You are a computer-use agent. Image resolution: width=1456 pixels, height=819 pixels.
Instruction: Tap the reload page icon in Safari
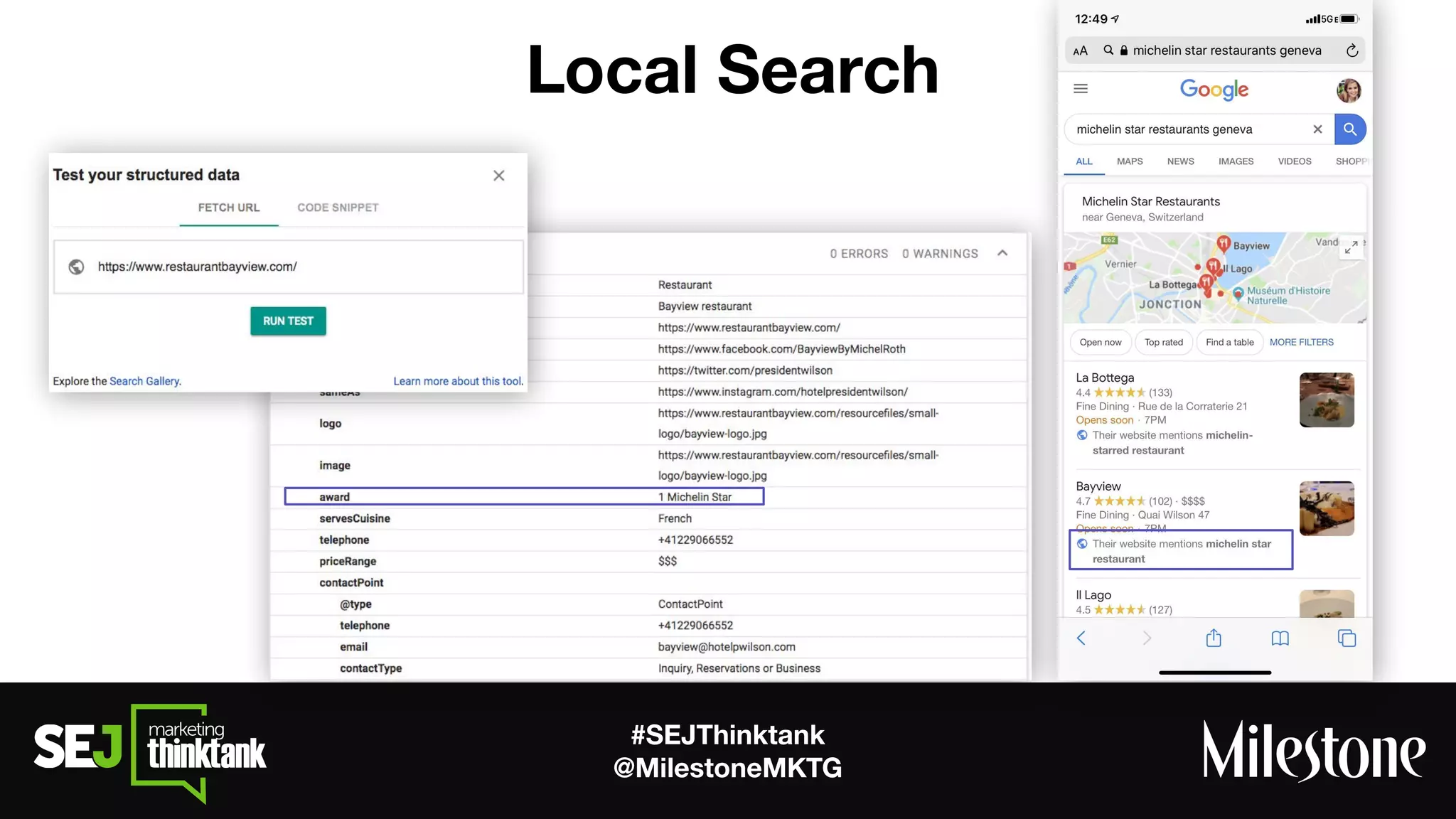[1351, 50]
